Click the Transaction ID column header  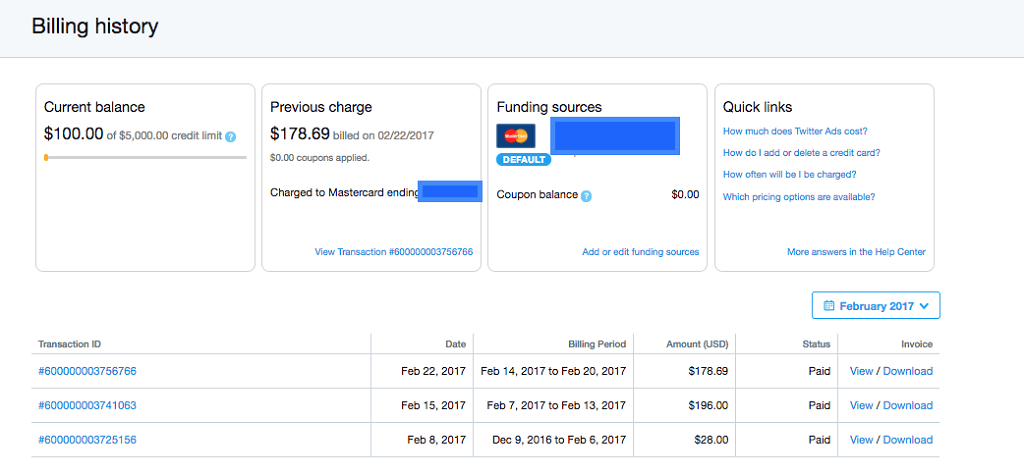click(x=69, y=344)
